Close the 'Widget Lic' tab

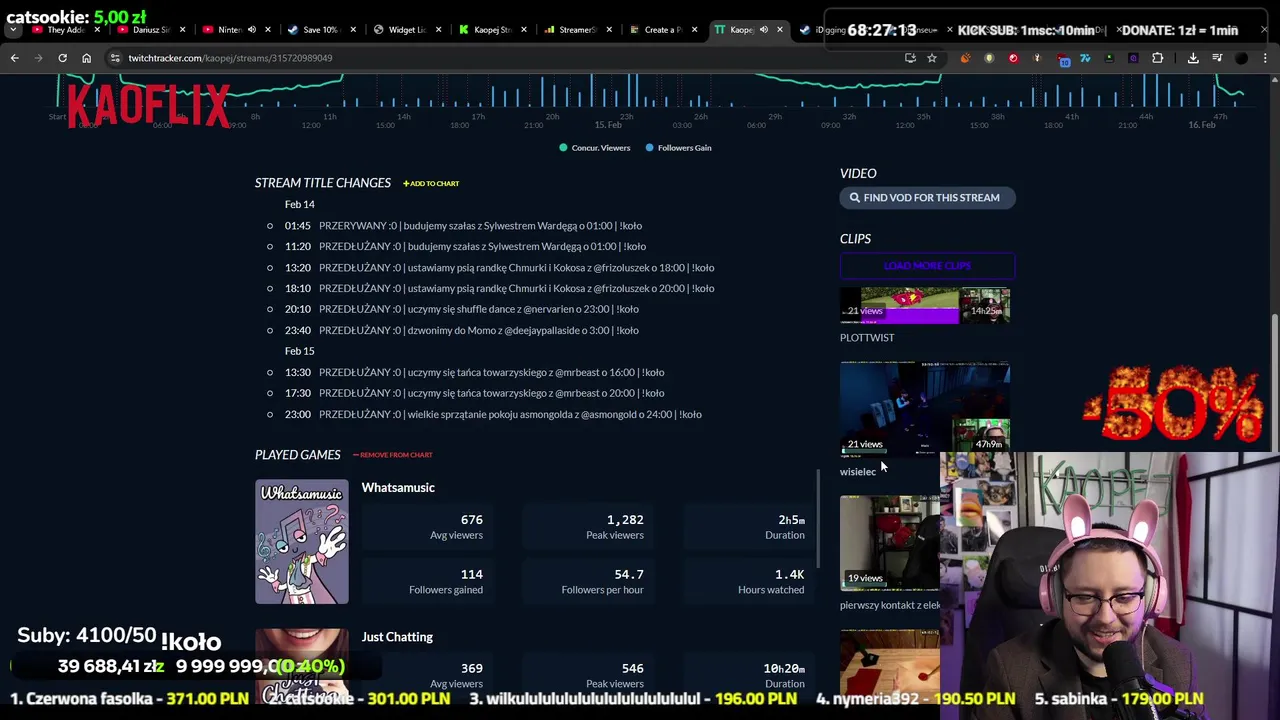click(x=438, y=30)
